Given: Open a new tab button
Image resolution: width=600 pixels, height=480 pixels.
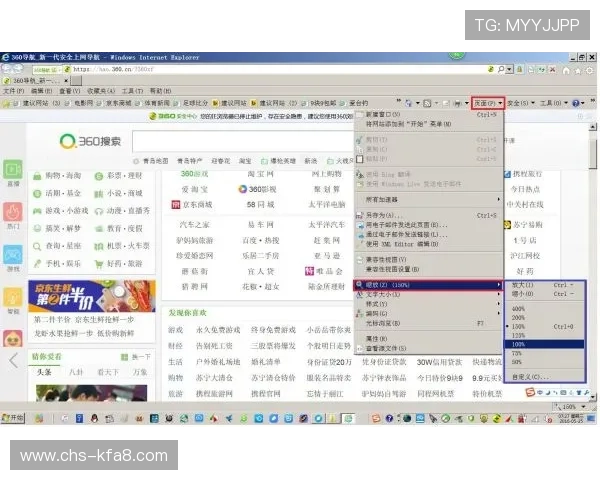Looking at the screenshot, I should (76, 81).
